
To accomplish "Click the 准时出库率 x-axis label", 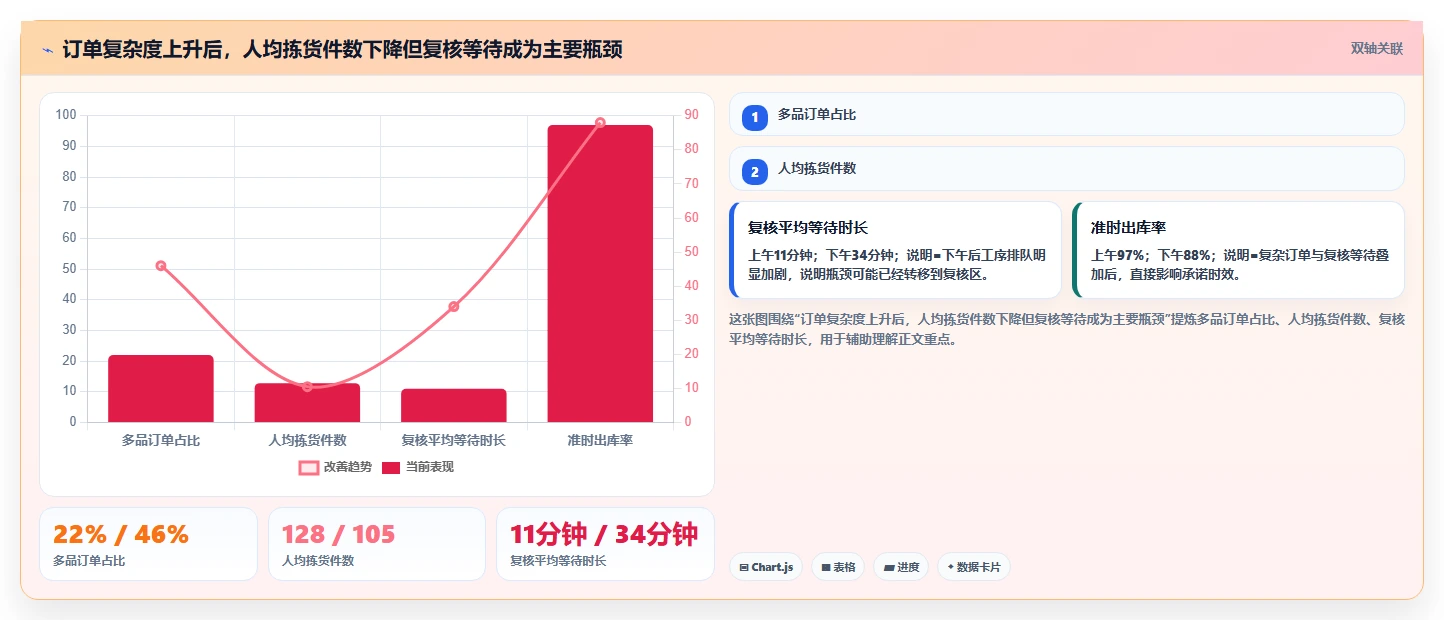I will point(600,440).
